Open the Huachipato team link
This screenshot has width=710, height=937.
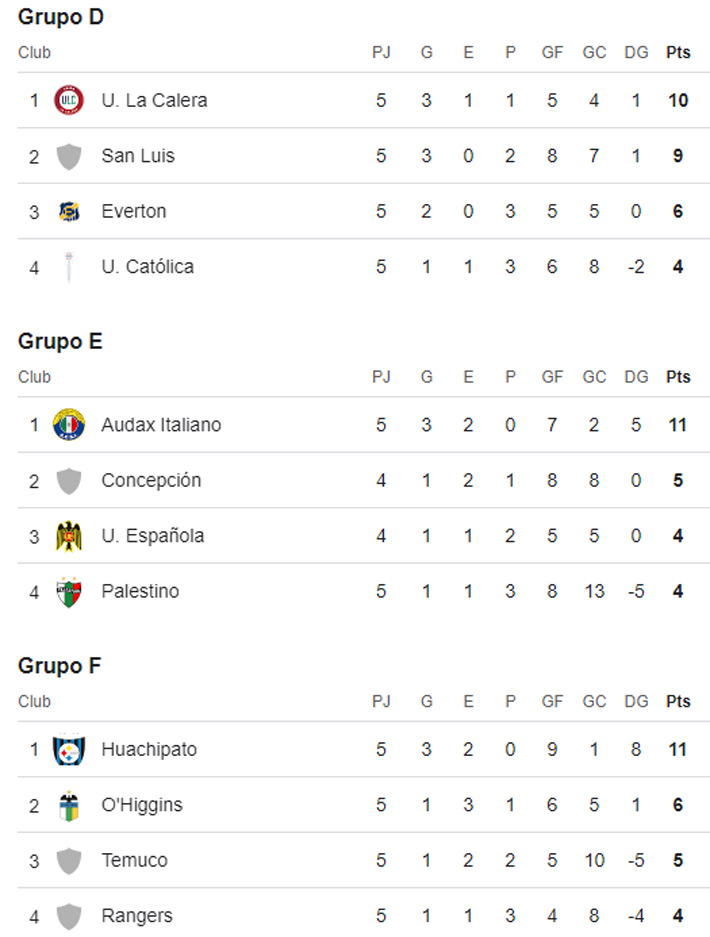coord(149,749)
